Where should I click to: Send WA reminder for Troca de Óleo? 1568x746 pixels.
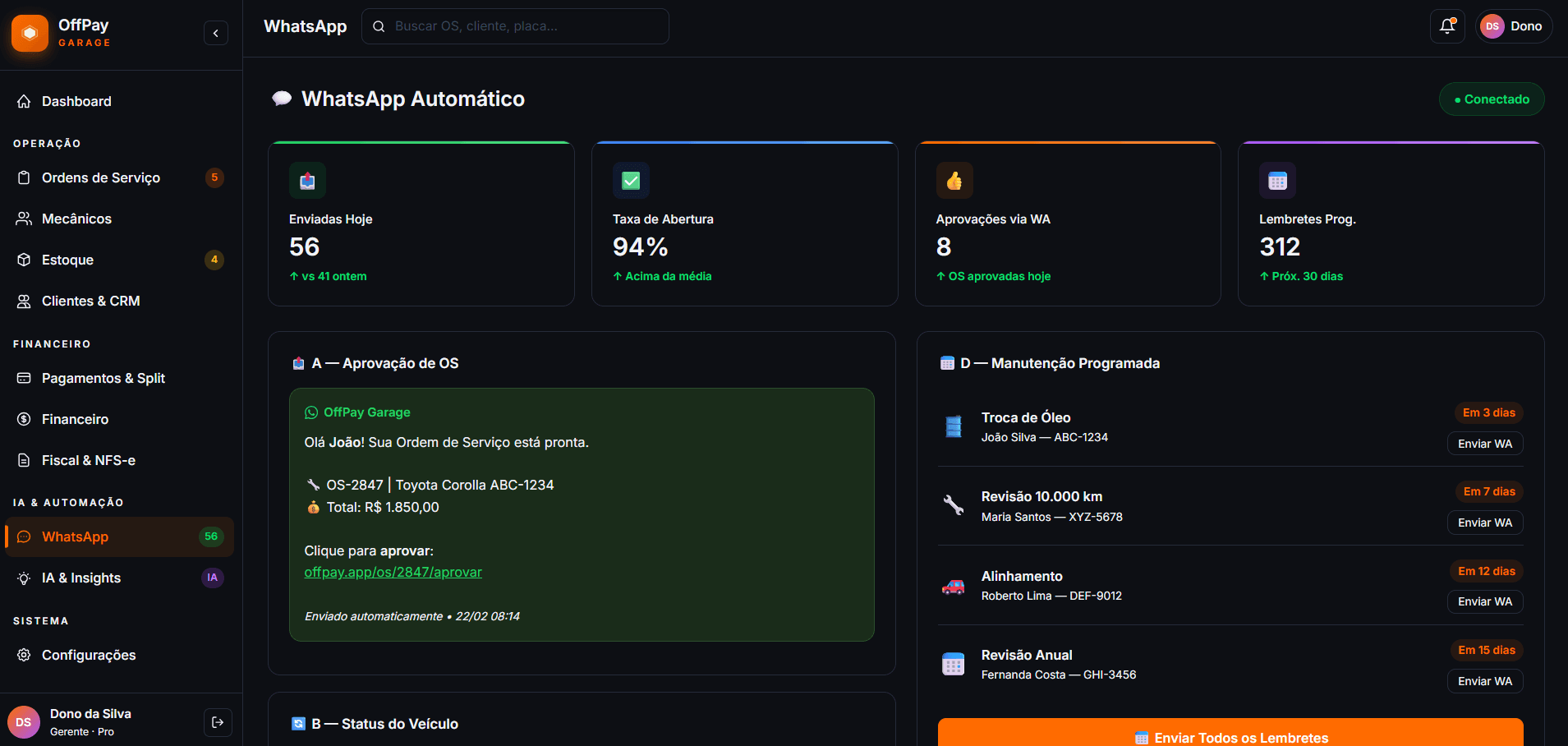pyautogui.click(x=1484, y=444)
